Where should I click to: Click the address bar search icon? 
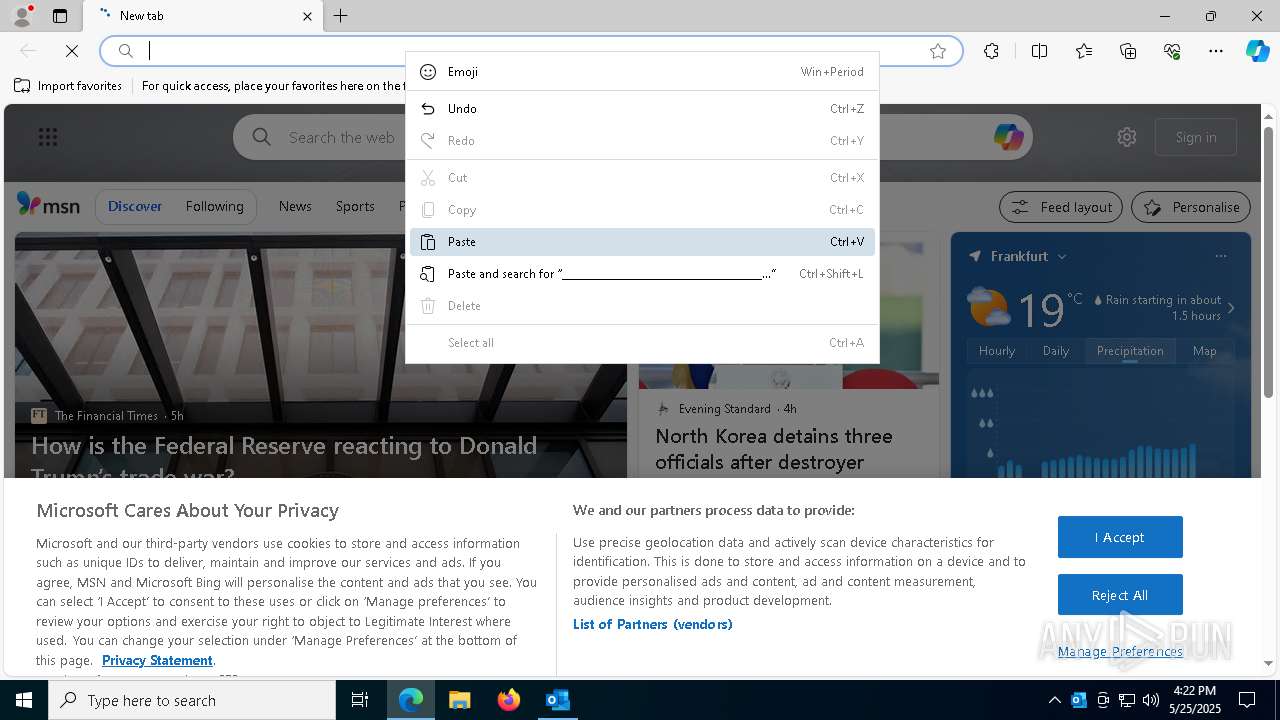pos(126,51)
